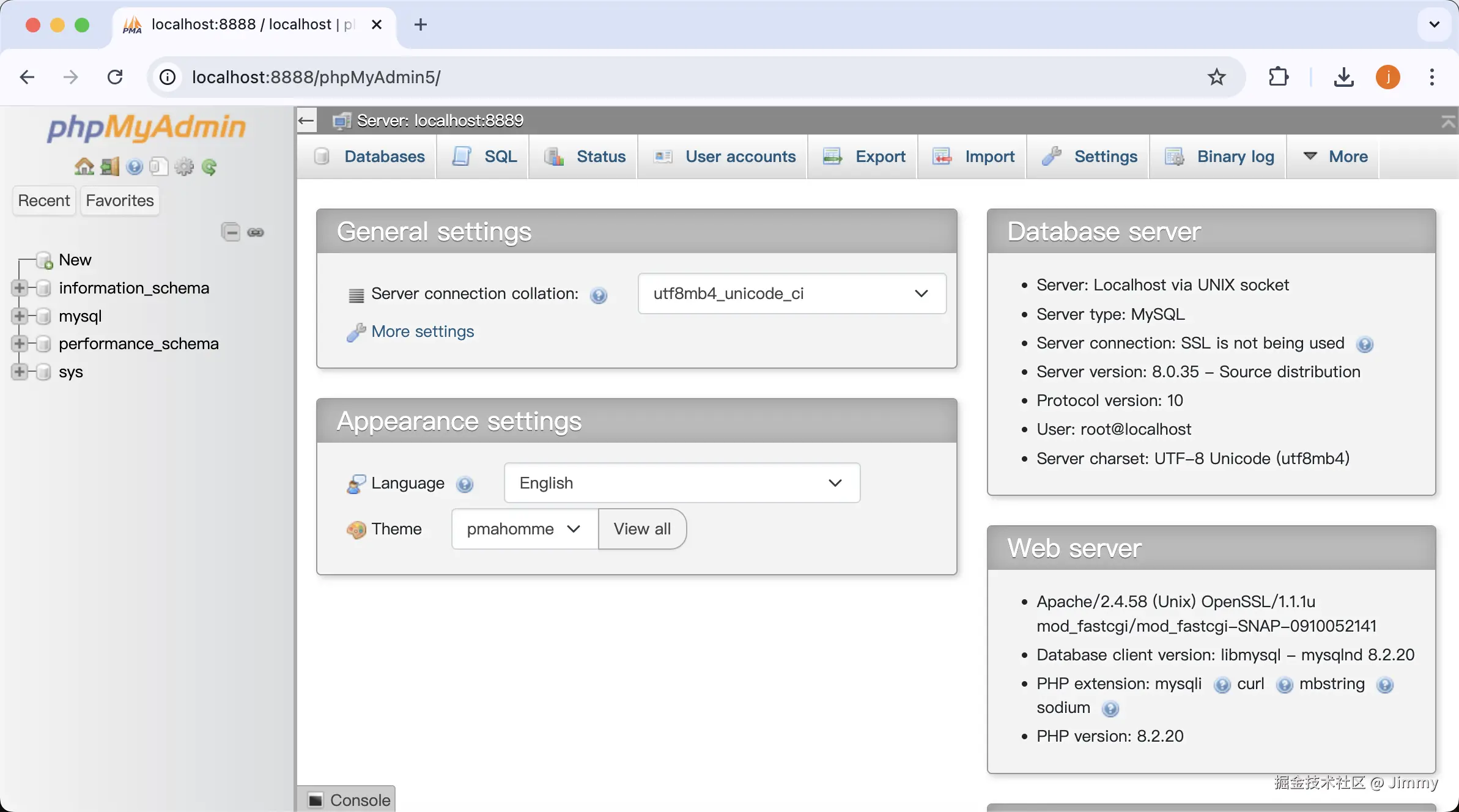Viewport: 1459px width, 812px height.
Task: Open the Language selection dropdown
Action: click(x=682, y=483)
